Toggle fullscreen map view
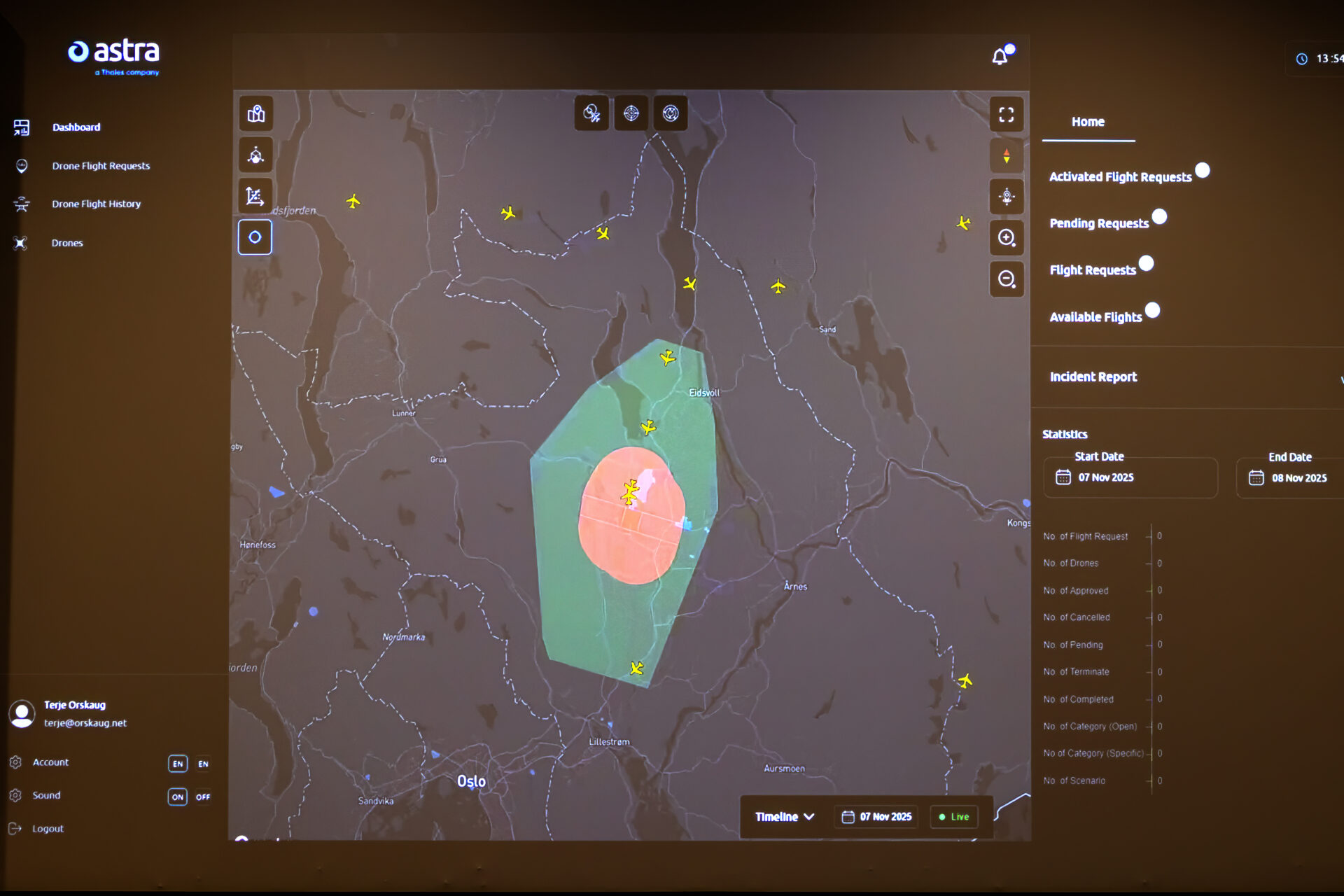Viewport: 1344px width, 896px height. click(1006, 115)
